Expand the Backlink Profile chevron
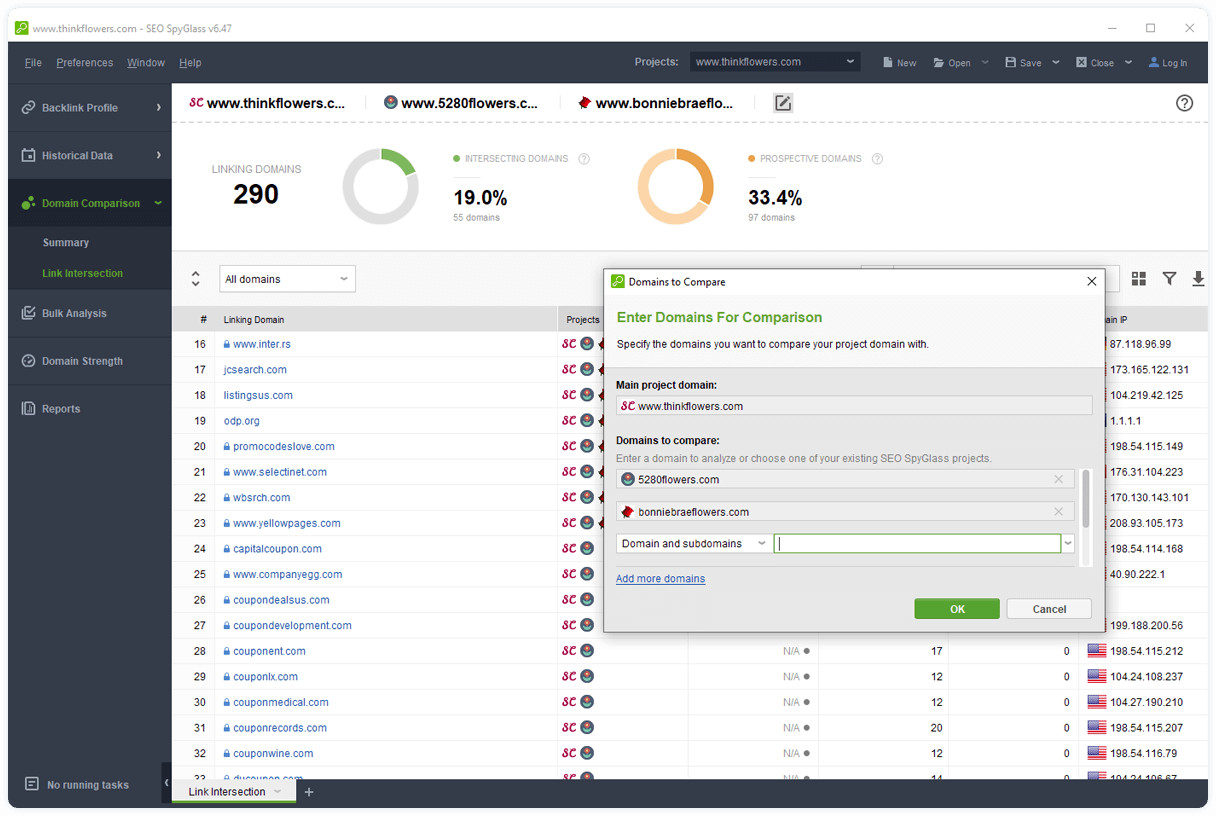This screenshot has height=816, width=1216. pyautogui.click(x=158, y=108)
